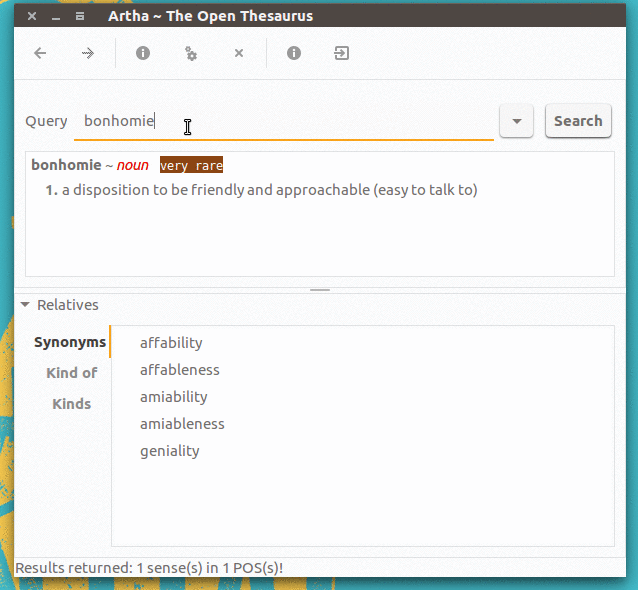Click the pane divider handle above Relatives
The height and width of the screenshot is (590, 638).
[x=320, y=290]
